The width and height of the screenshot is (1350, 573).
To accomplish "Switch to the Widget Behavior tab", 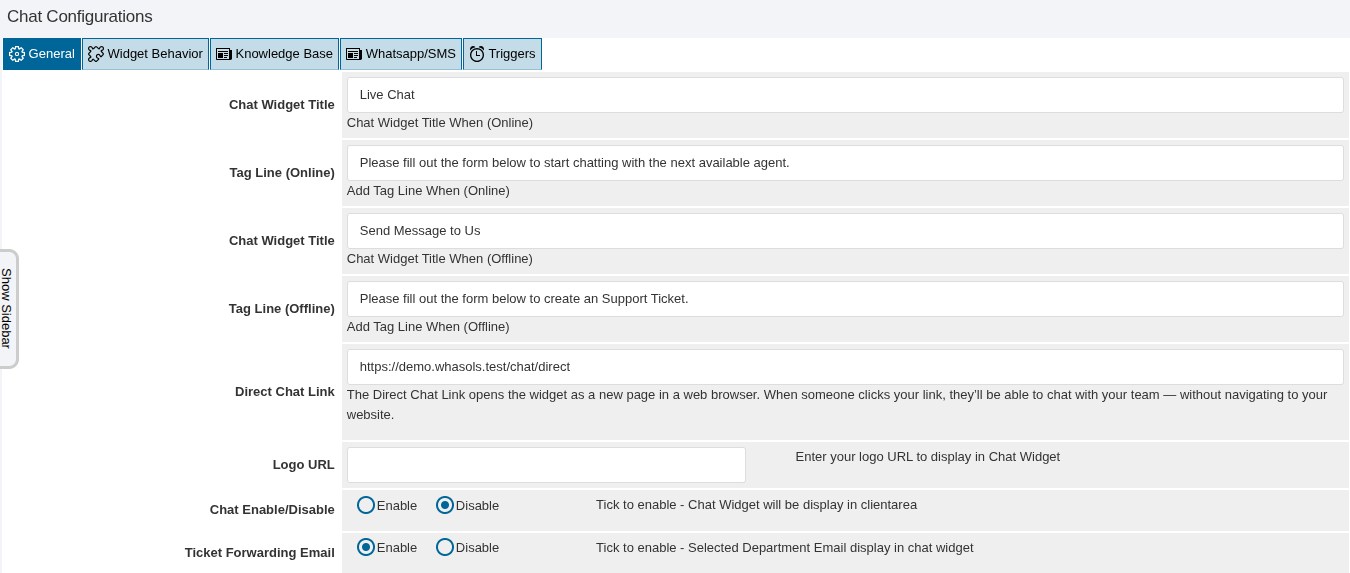I will [146, 54].
